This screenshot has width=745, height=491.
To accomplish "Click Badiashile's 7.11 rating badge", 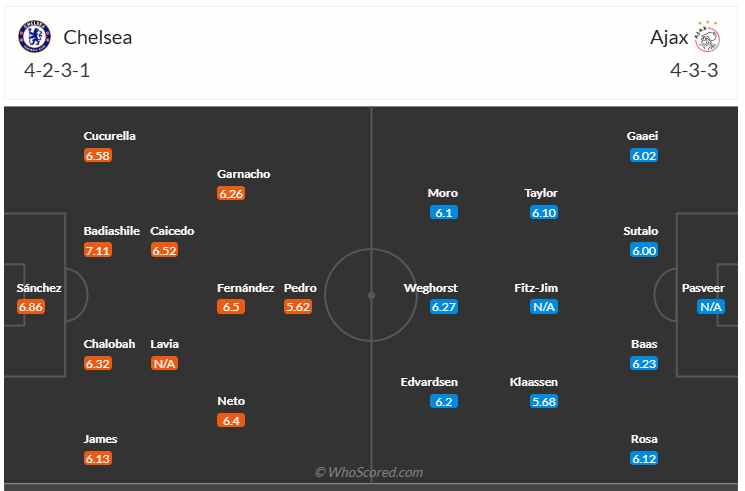I will pyautogui.click(x=98, y=251).
